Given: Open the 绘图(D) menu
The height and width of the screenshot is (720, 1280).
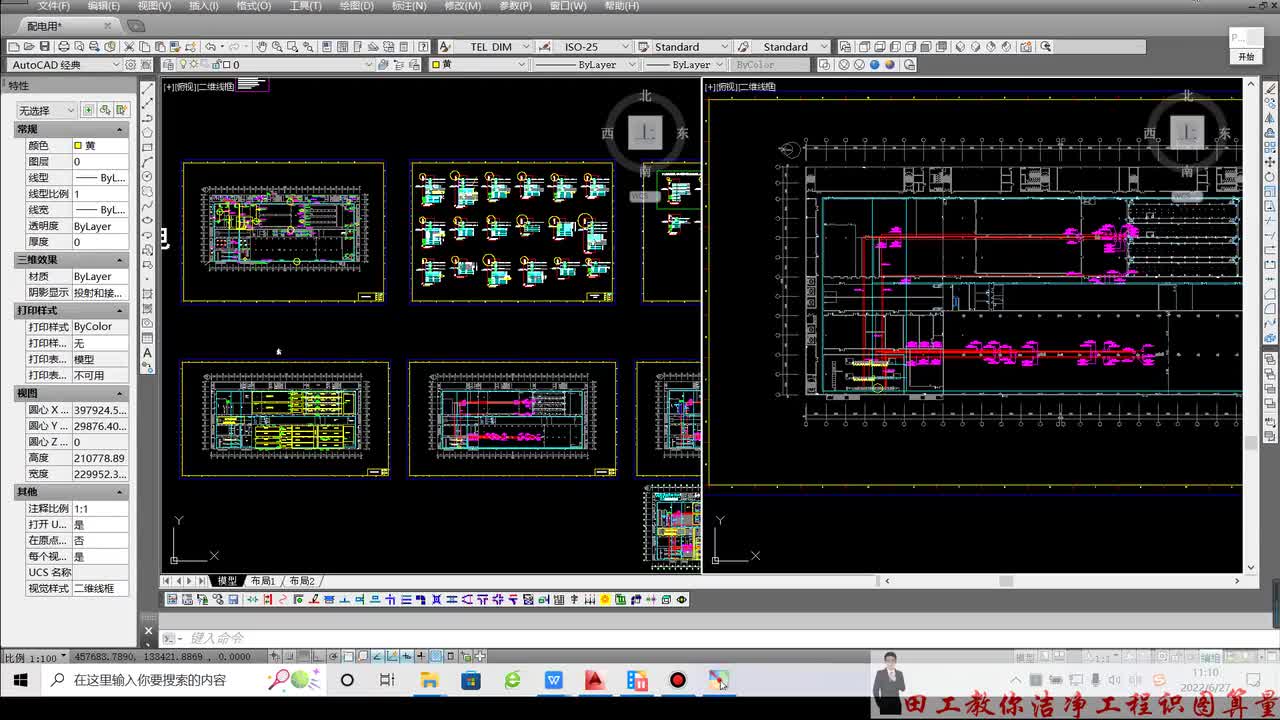Looking at the screenshot, I should click(356, 6).
